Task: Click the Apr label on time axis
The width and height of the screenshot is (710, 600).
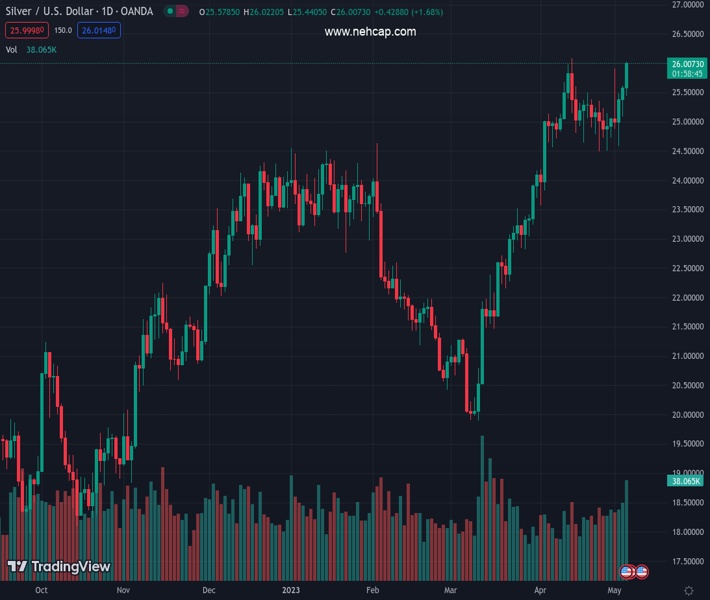Action: pyautogui.click(x=541, y=591)
